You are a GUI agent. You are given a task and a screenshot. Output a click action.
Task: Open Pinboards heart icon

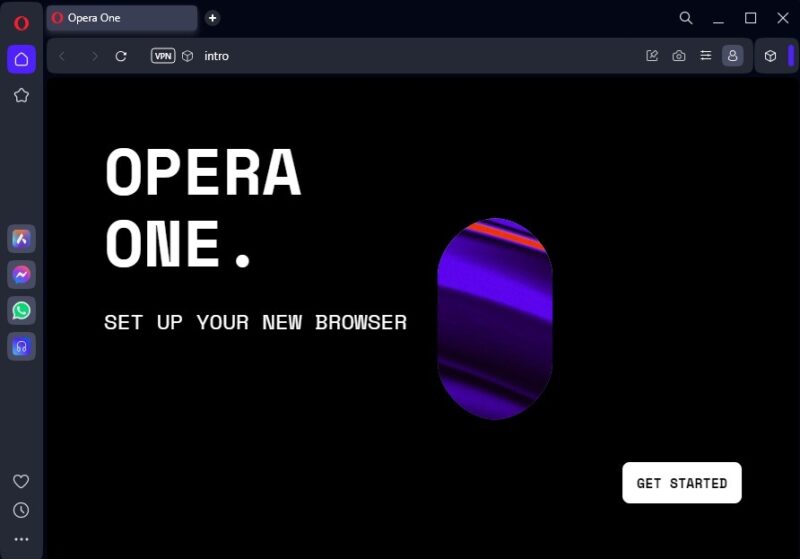[x=21, y=481]
